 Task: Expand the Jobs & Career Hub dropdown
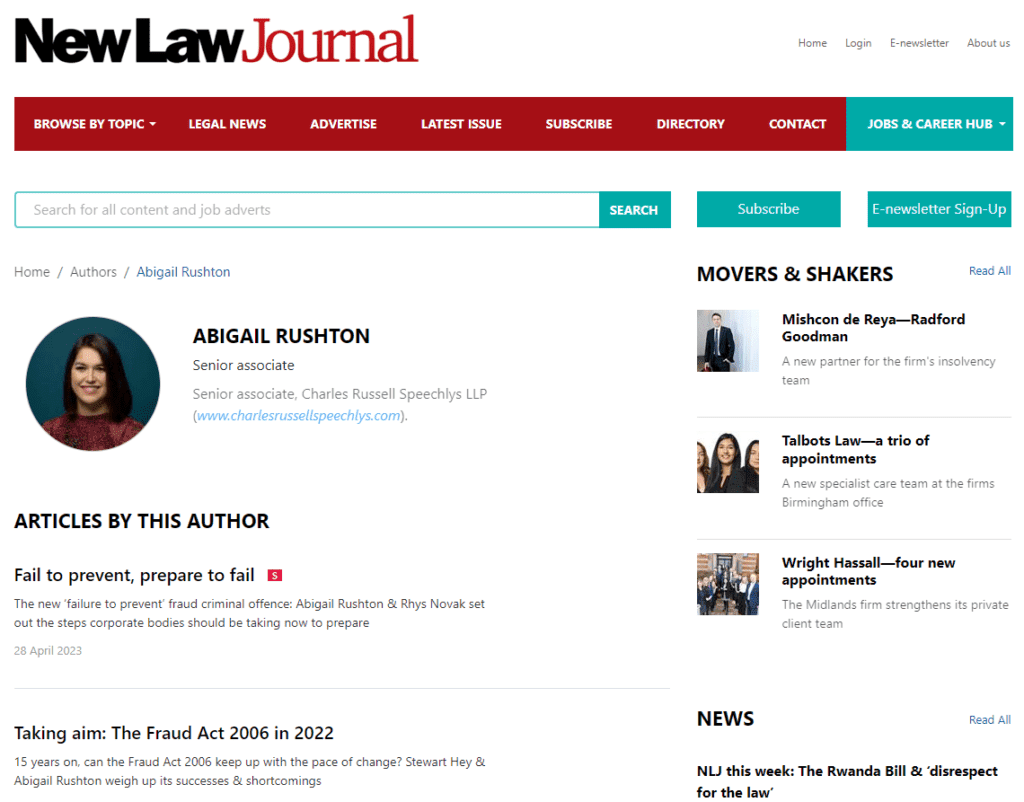click(936, 124)
